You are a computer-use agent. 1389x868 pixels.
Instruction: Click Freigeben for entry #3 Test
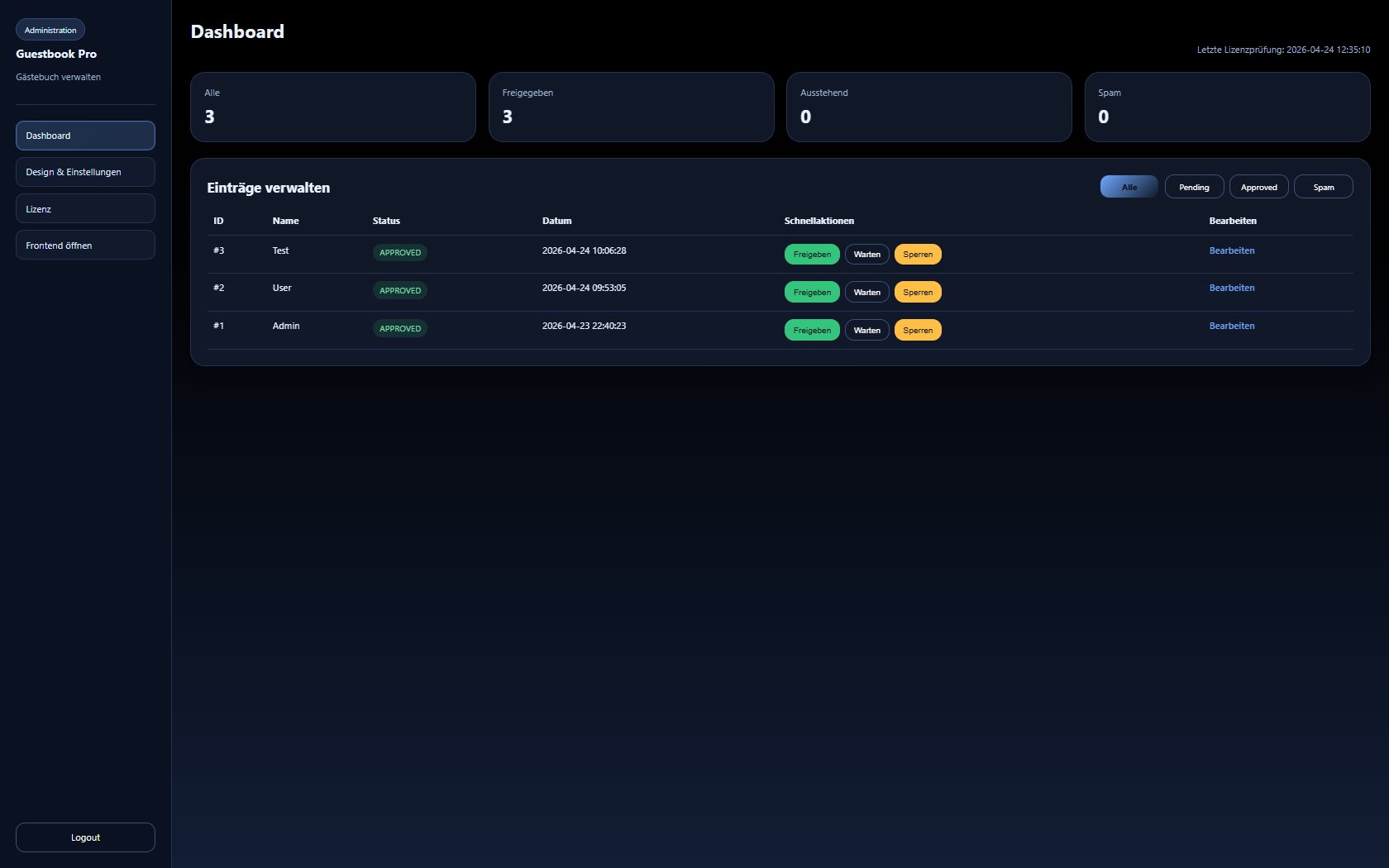pos(812,255)
